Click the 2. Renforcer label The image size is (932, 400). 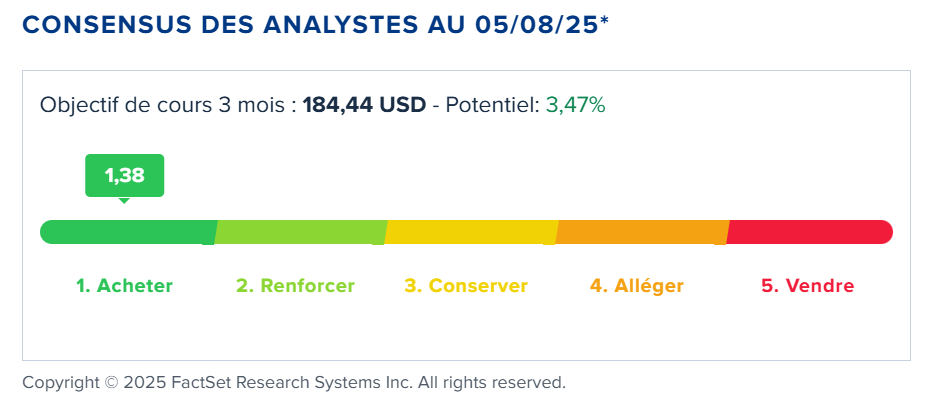(295, 286)
